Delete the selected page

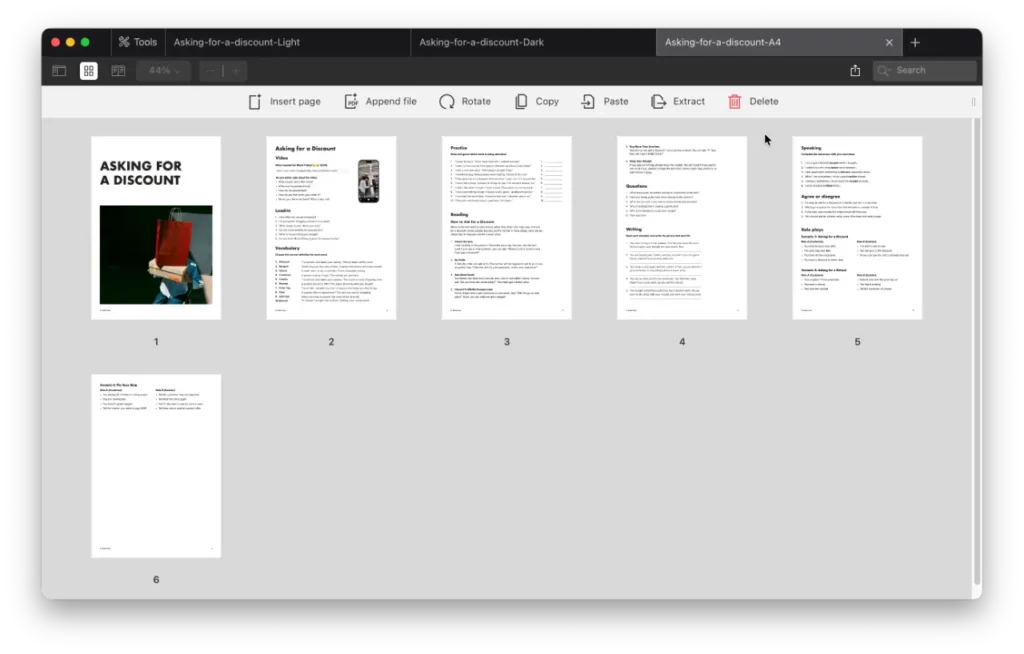point(752,101)
